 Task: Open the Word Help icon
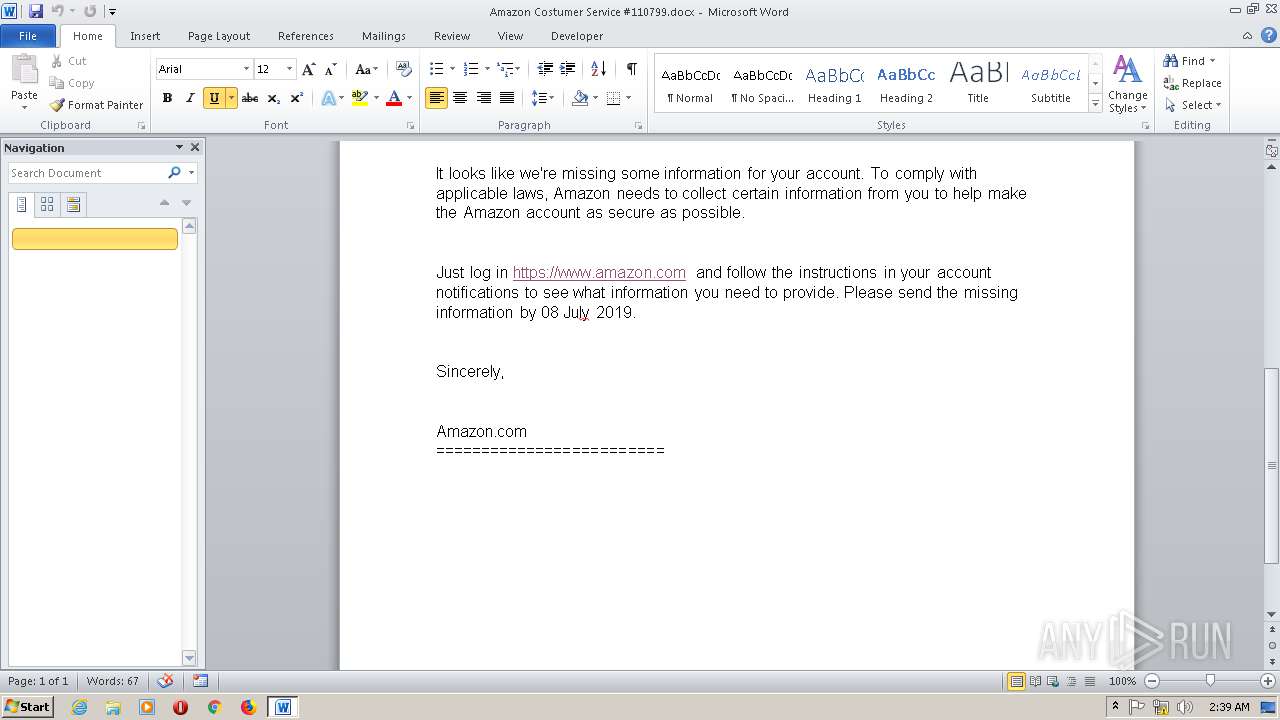pyautogui.click(x=1268, y=36)
